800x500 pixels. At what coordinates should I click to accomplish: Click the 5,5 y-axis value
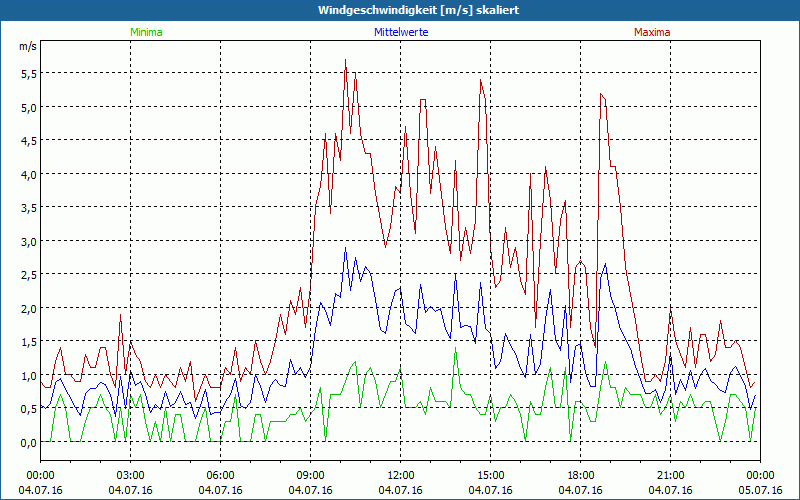click(x=29, y=73)
